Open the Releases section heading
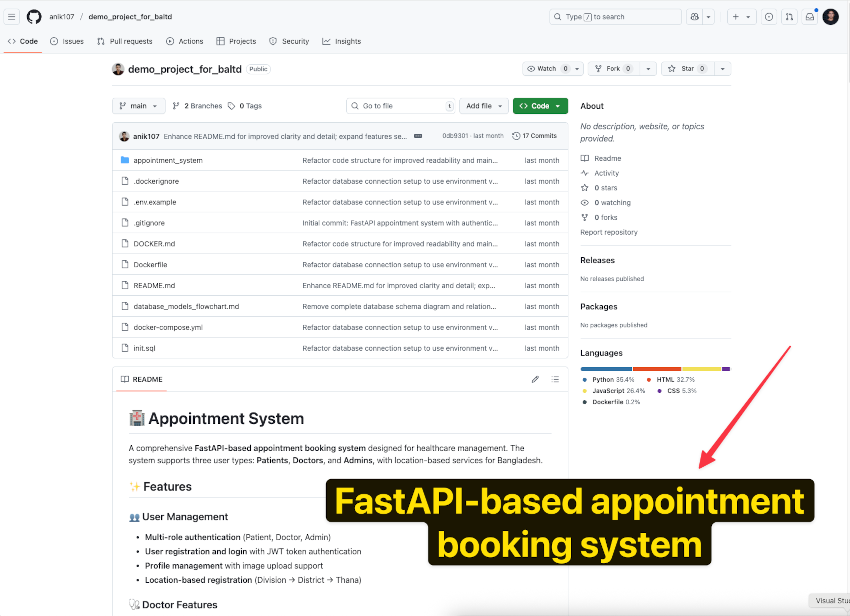This screenshot has height=616, width=850. [597, 260]
